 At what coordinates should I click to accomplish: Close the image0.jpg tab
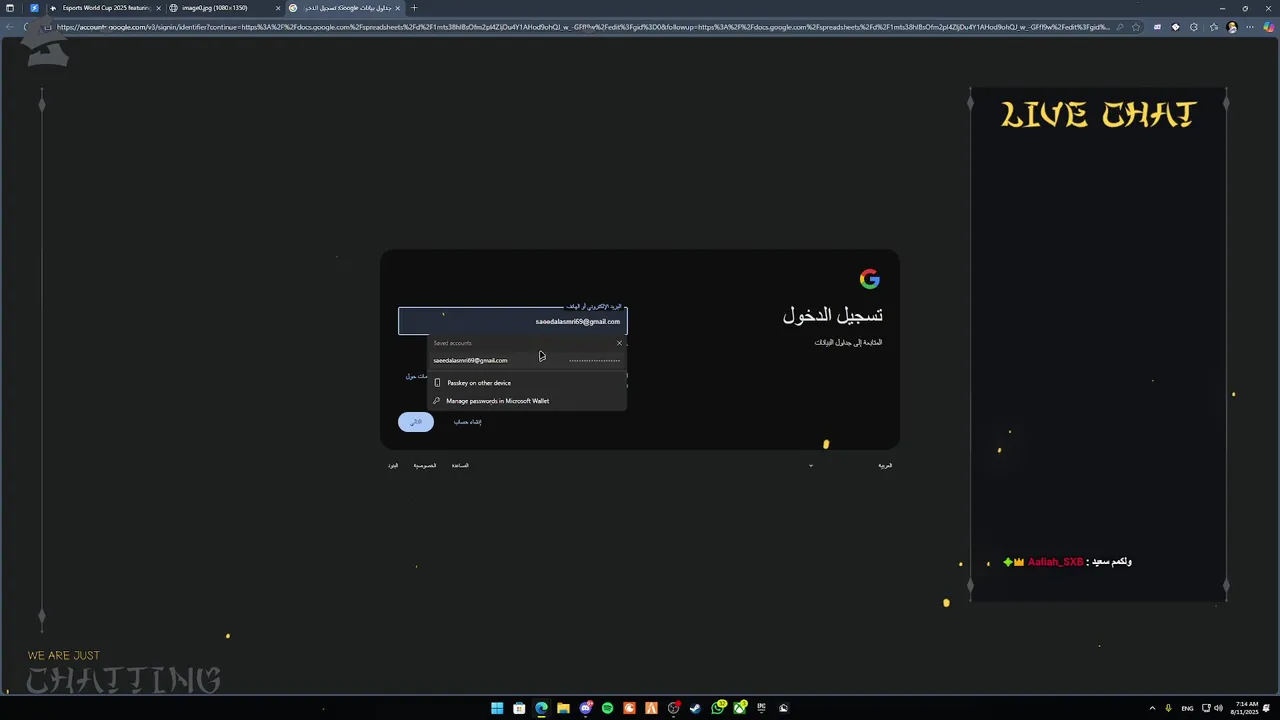point(278,8)
